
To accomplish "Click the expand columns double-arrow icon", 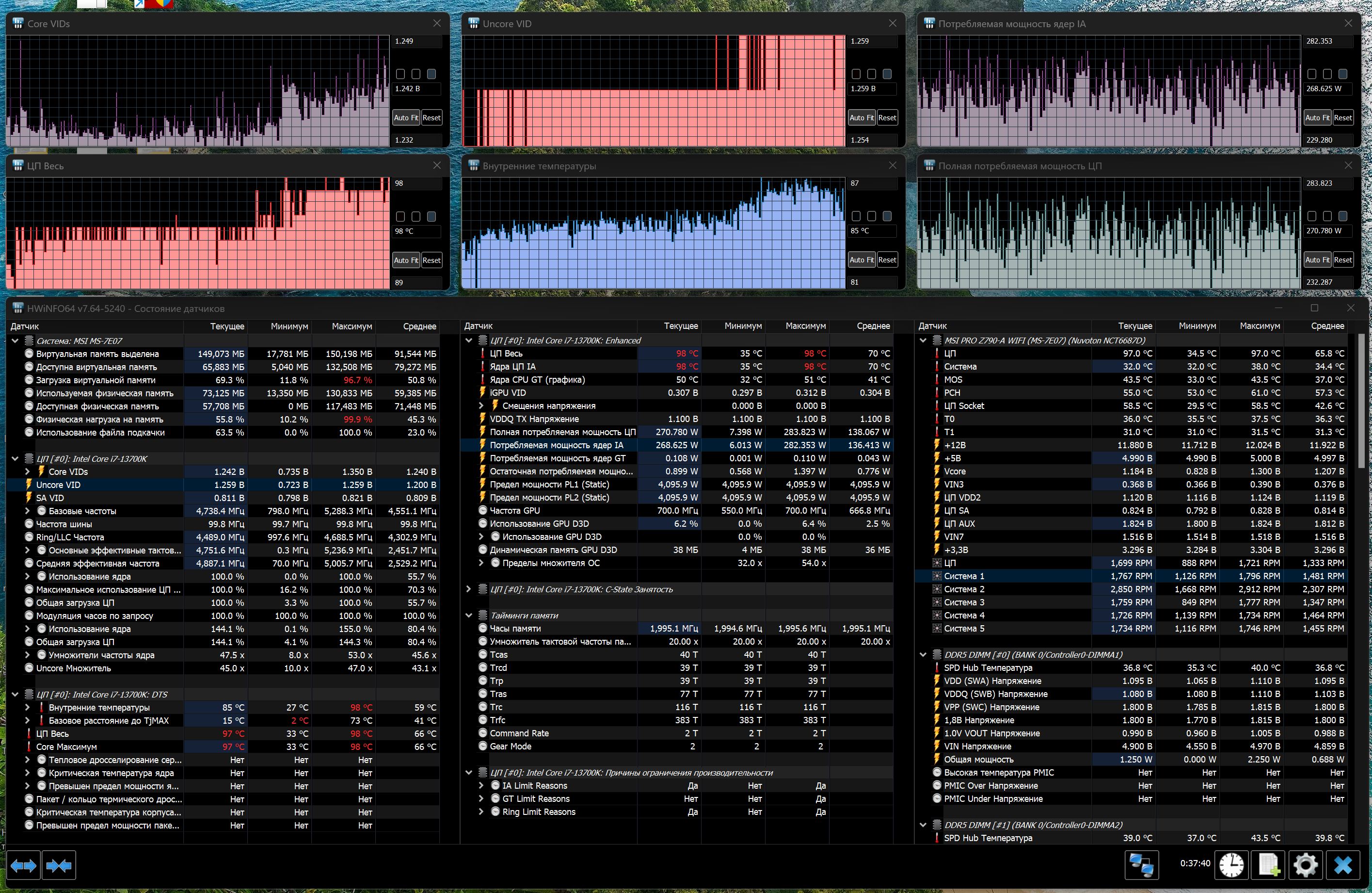I will point(24,865).
